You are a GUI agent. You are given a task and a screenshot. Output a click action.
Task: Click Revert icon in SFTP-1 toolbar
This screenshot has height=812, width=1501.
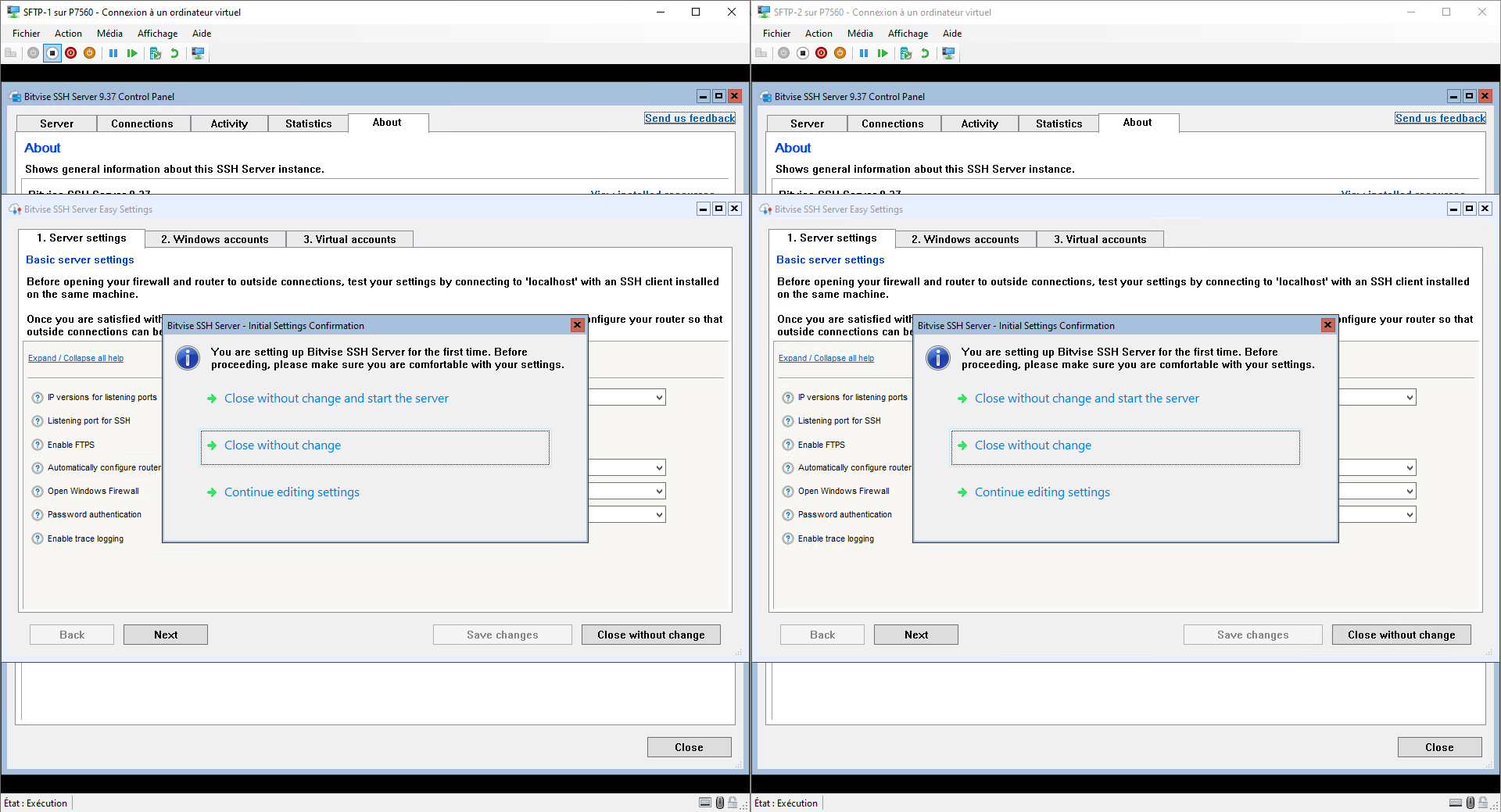(174, 53)
